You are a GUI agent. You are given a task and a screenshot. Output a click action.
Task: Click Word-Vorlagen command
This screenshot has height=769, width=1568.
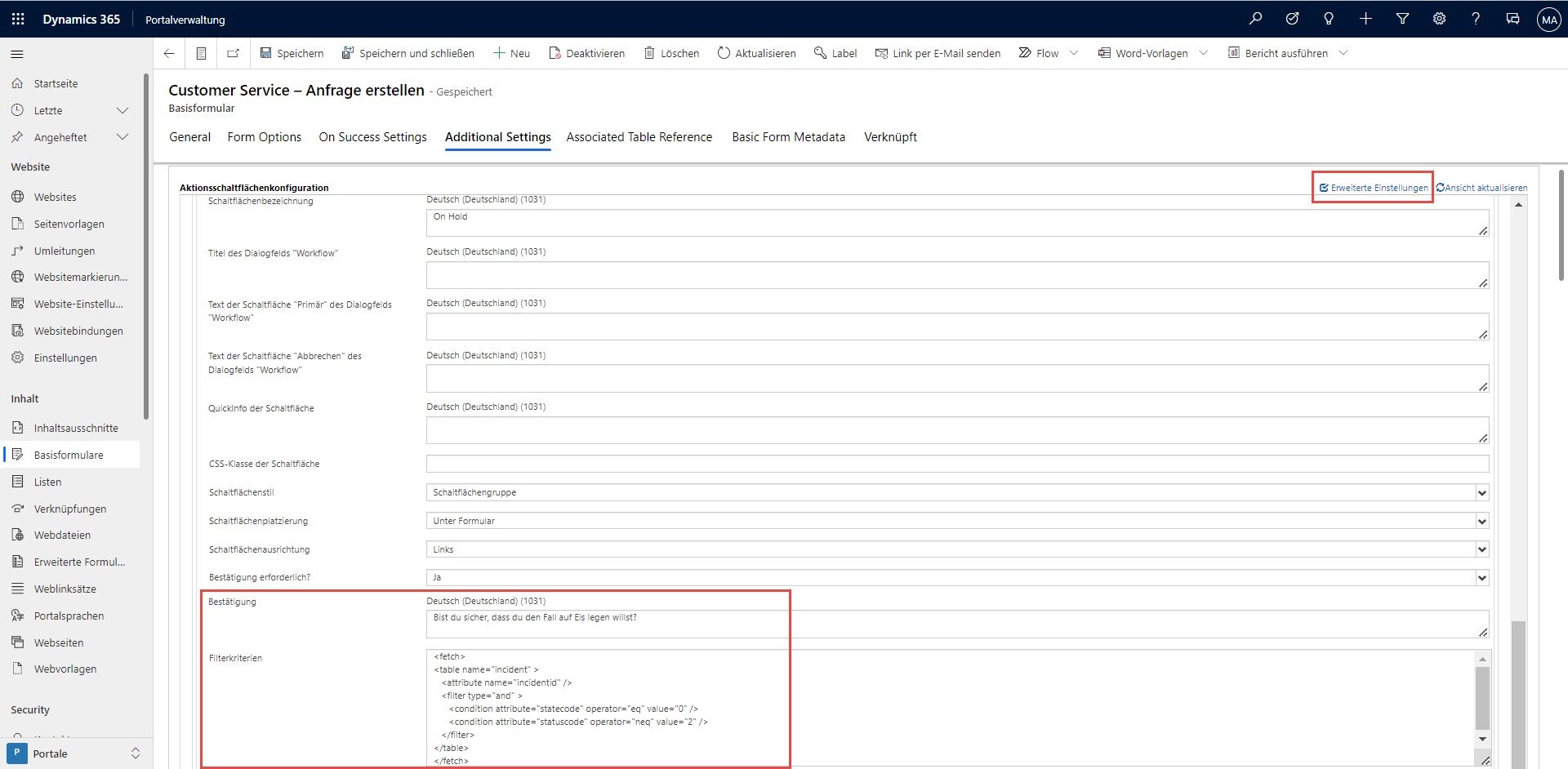click(x=1143, y=53)
